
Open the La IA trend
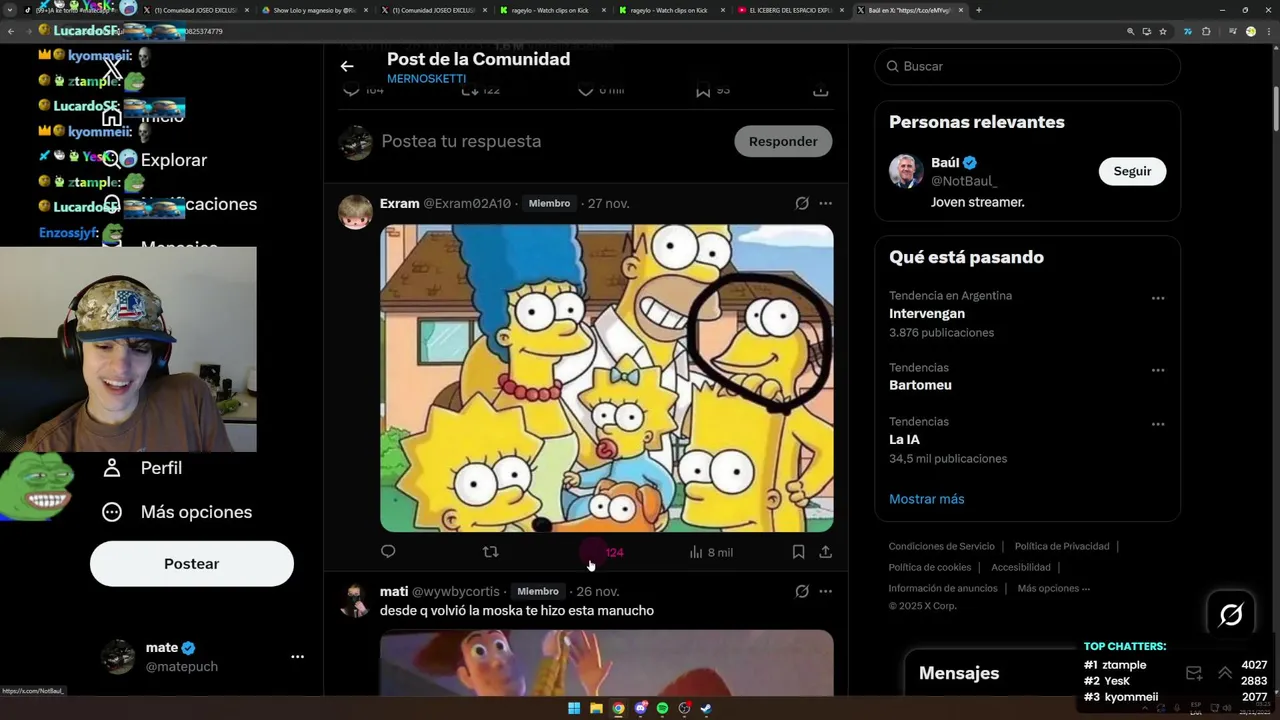[x=904, y=440]
